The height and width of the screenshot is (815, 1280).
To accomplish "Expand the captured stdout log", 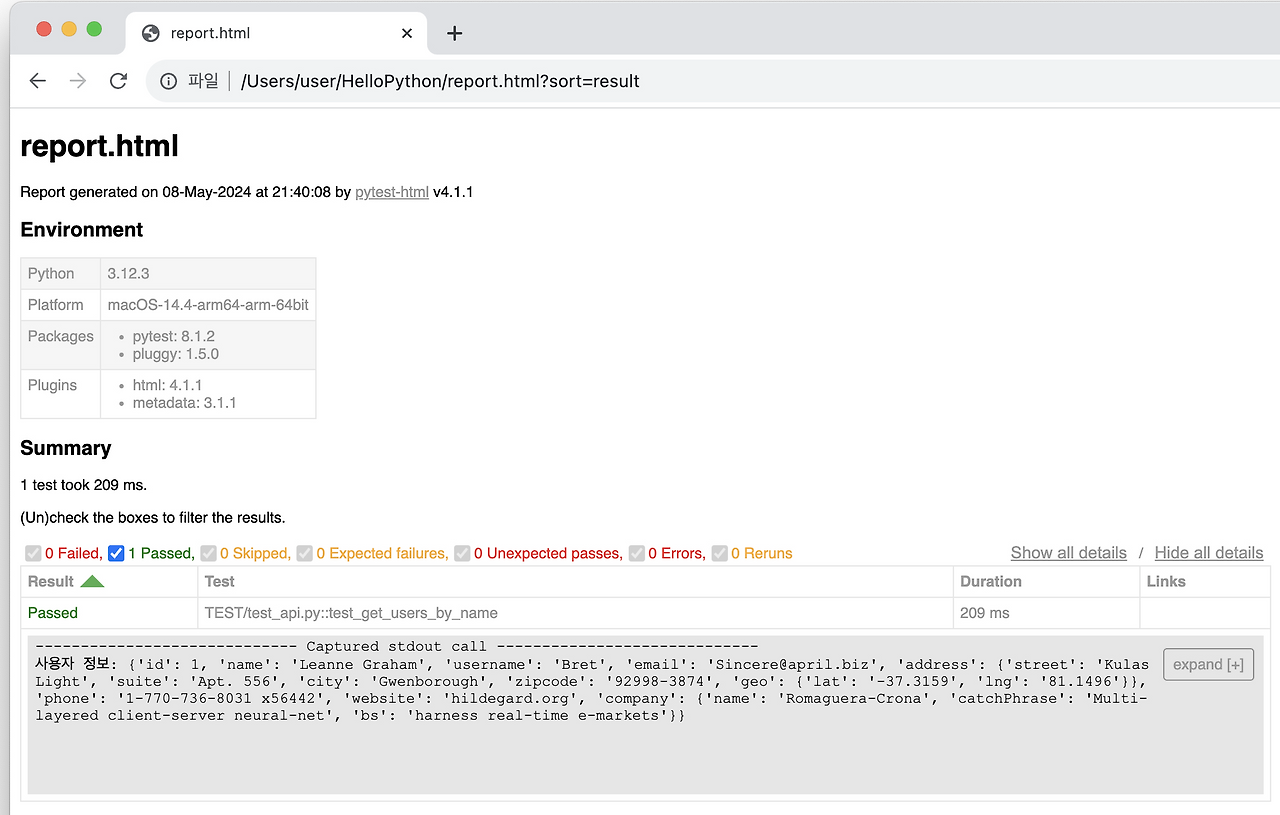I will coord(1208,665).
